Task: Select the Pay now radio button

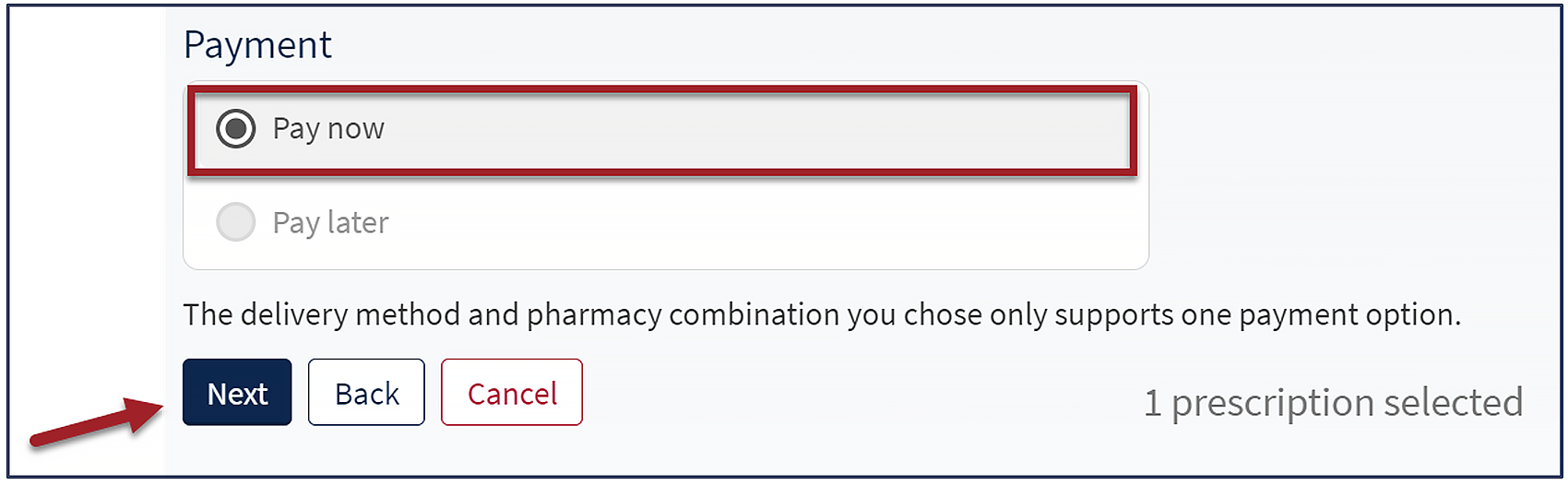Action: (x=236, y=128)
